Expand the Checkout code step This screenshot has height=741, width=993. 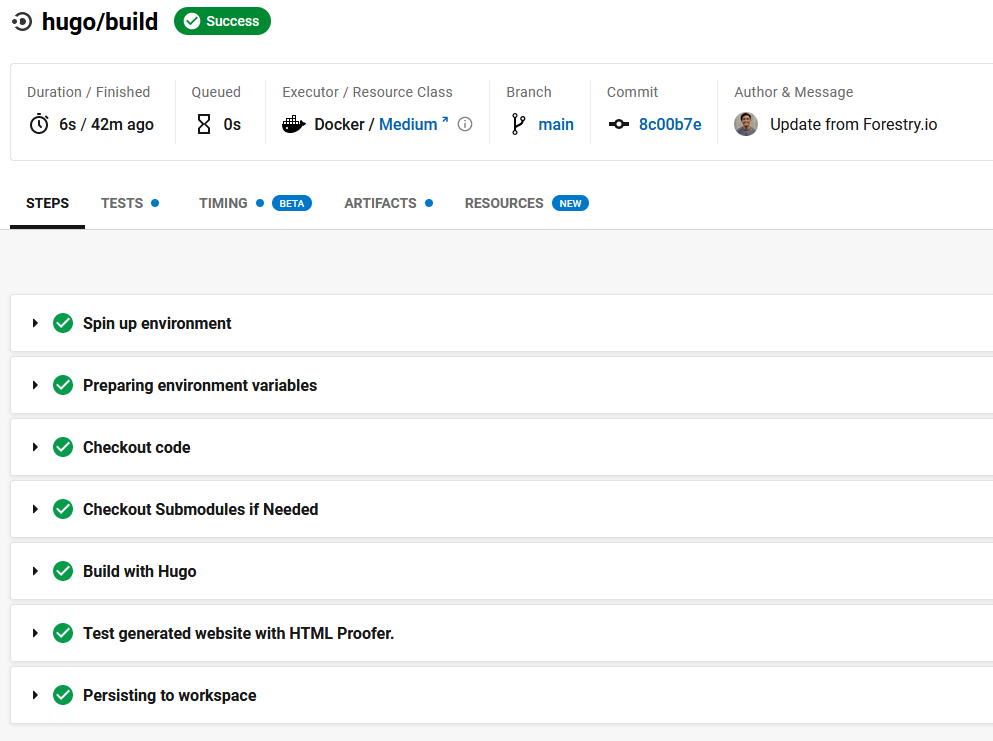click(35, 447)
